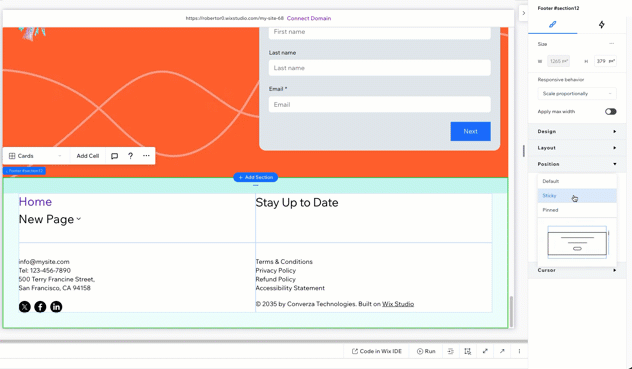The image size is (632, 369).
Task: Open the design (link) inspector tab
Action: click(x=553, y=25)
